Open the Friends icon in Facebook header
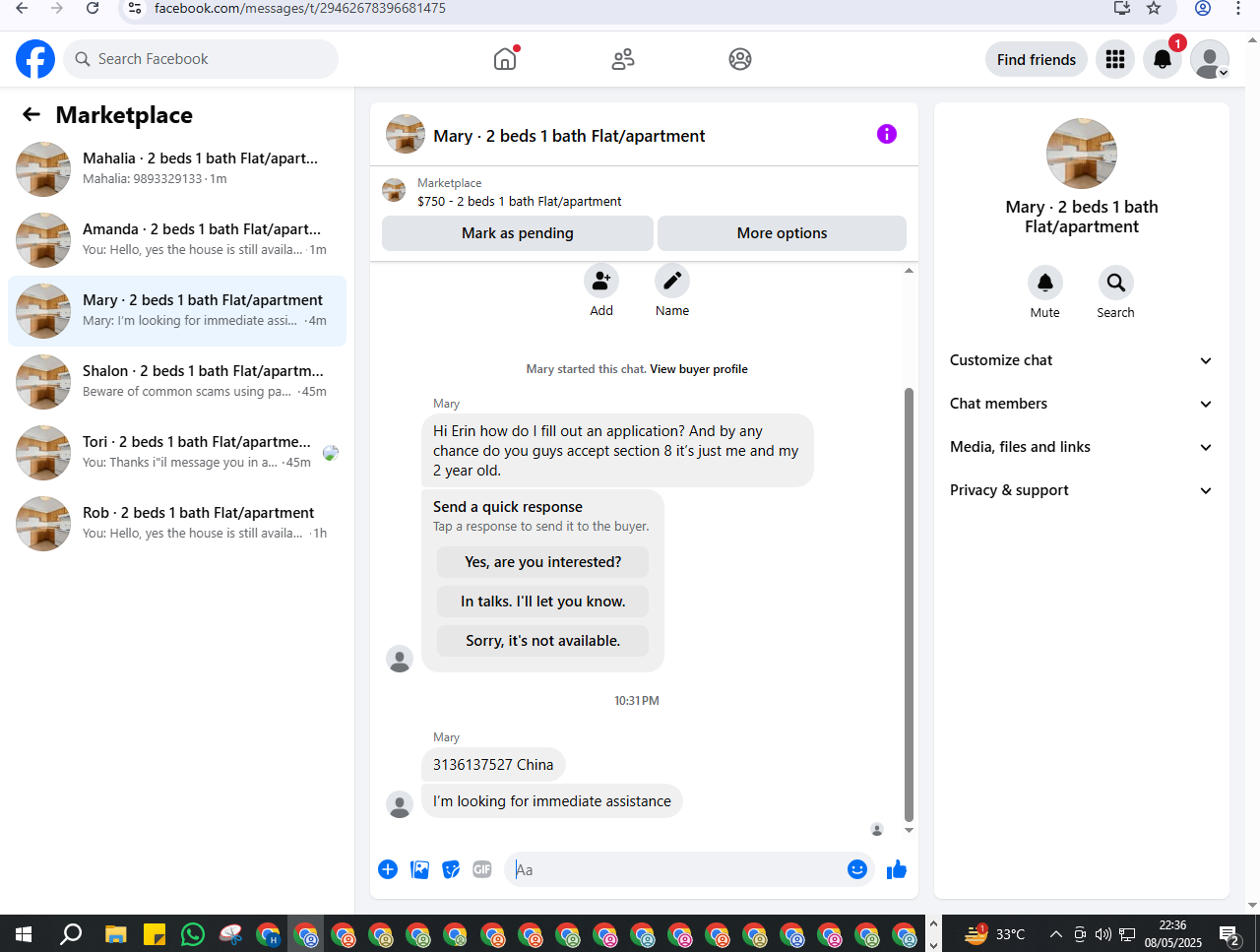Viewport: 1260px width, 952px height. (623, 59)
